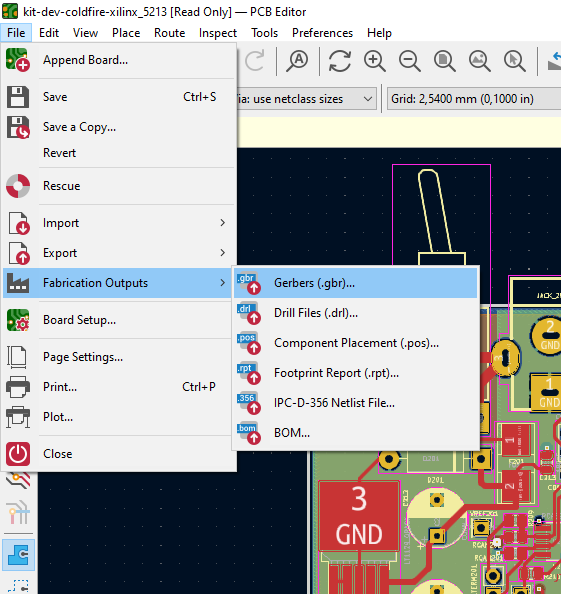The height and width of the screenshot is (594, 561).
Task: Expand the Export submenu arrow
Action: (223, 253)
